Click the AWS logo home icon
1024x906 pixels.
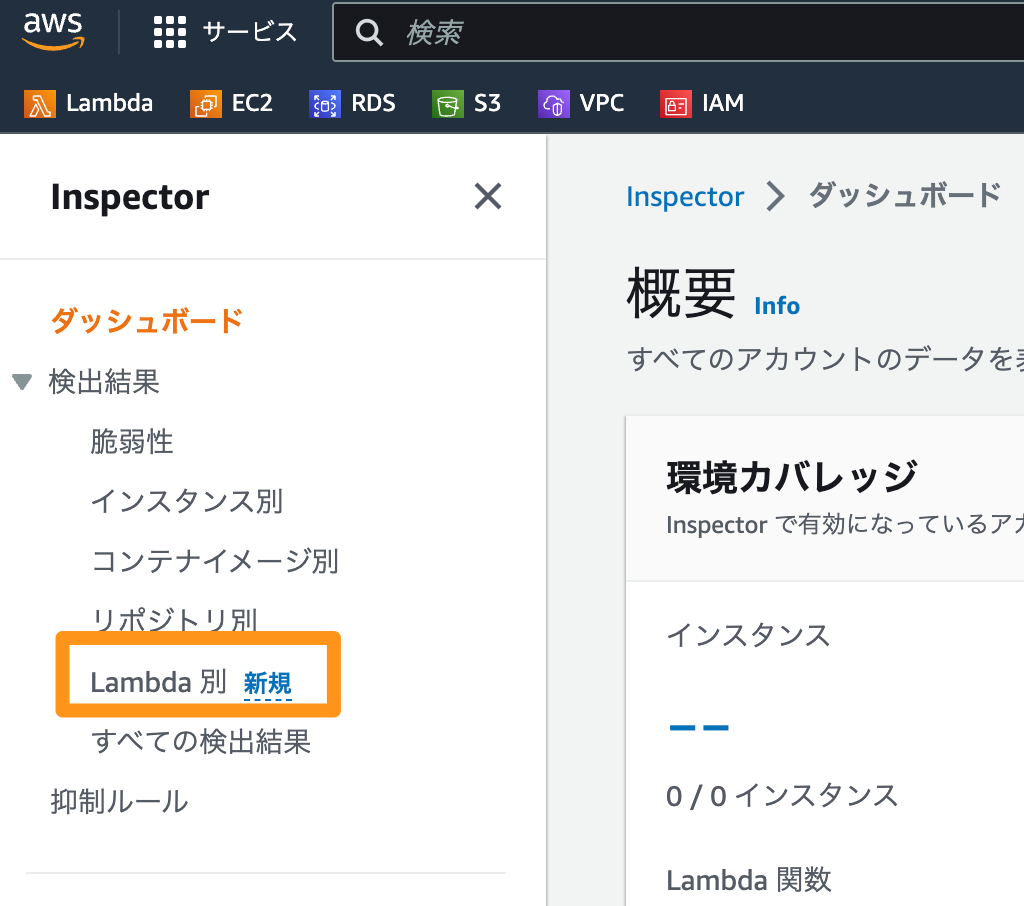tap(54, 31)
